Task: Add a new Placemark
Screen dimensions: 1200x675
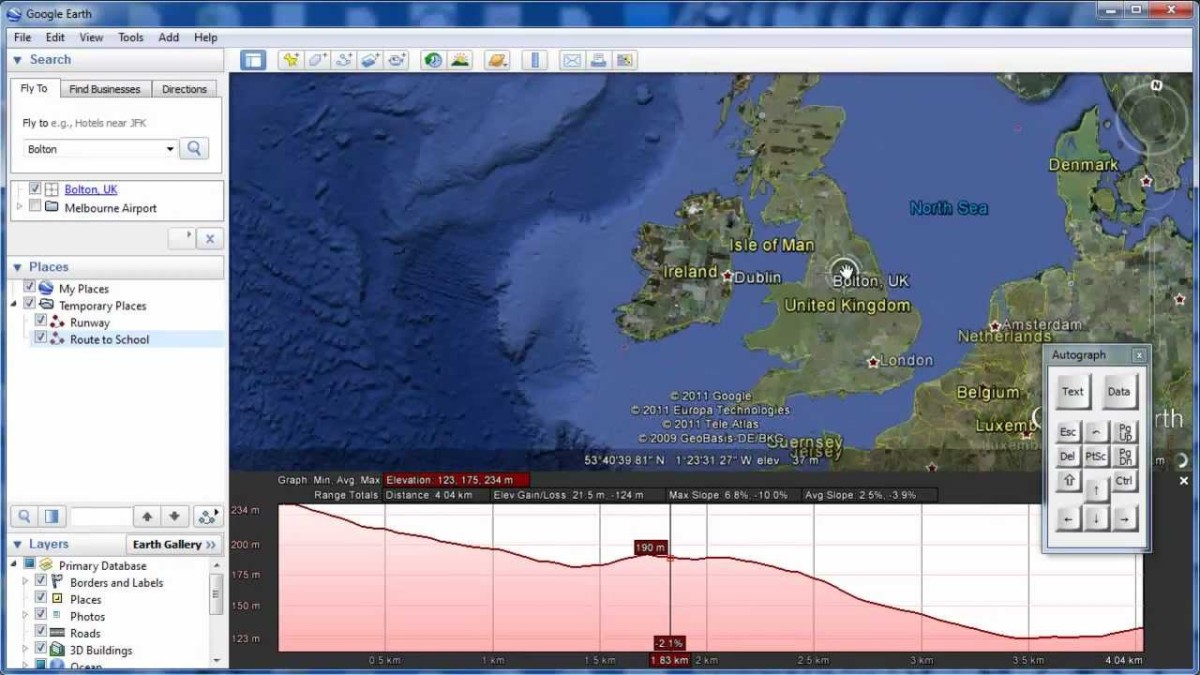Action: (x=291, y=60)
